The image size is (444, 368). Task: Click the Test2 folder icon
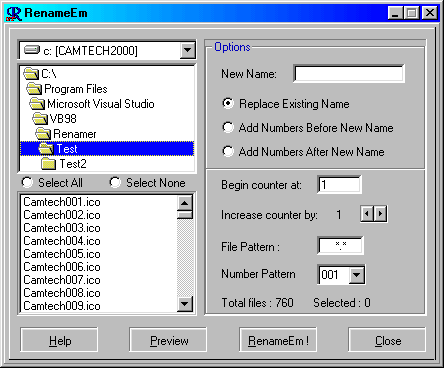(49, 164)
